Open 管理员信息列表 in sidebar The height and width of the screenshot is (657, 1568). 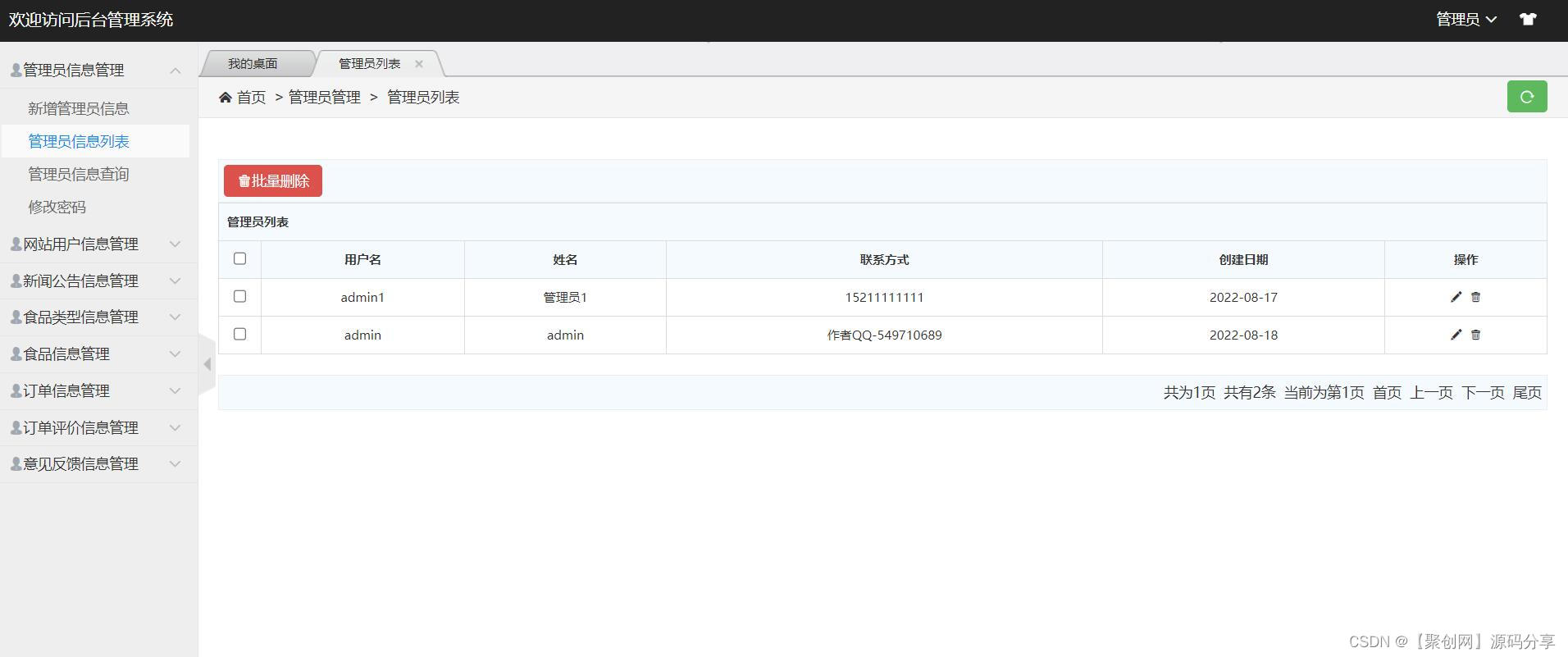[x=79, y=141]
